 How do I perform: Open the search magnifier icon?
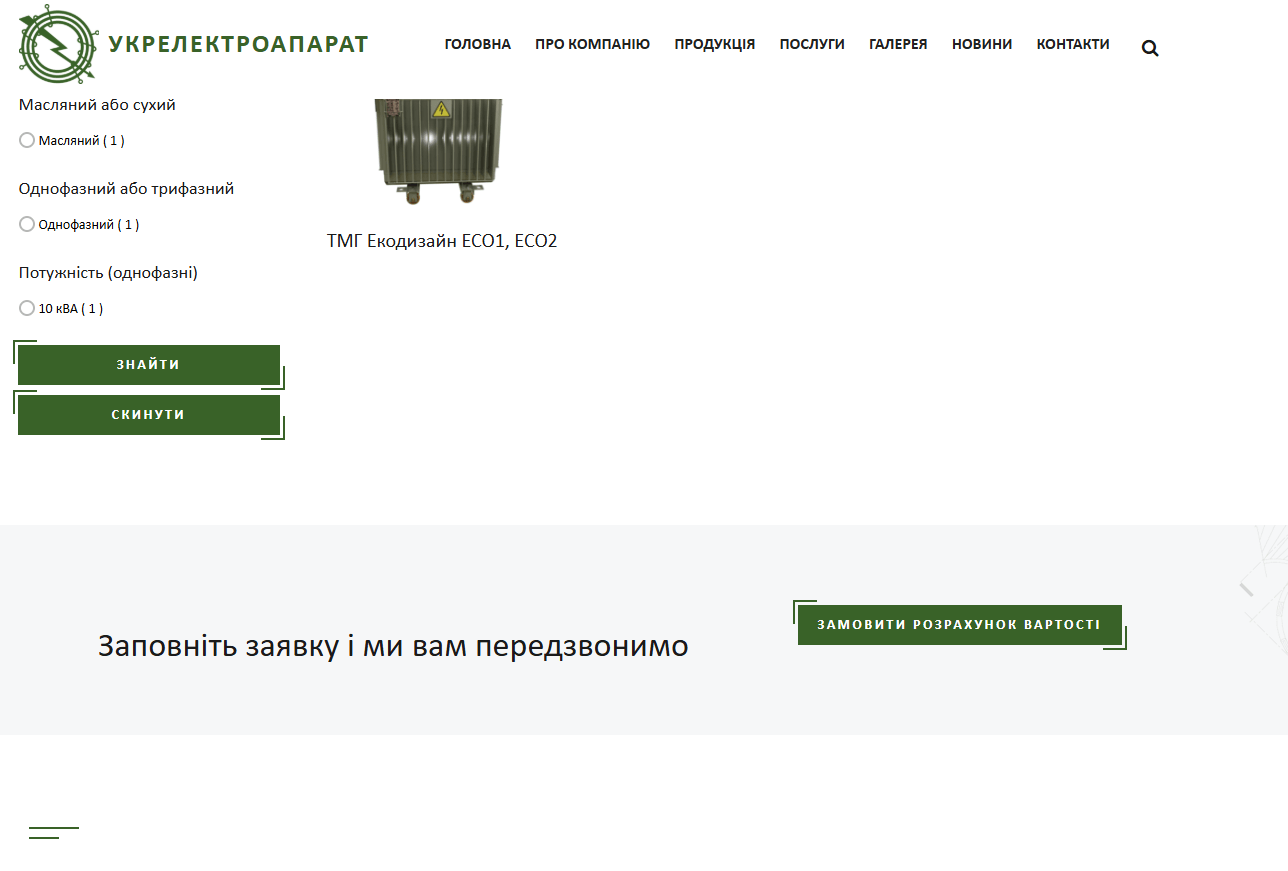pos(1150,47)
